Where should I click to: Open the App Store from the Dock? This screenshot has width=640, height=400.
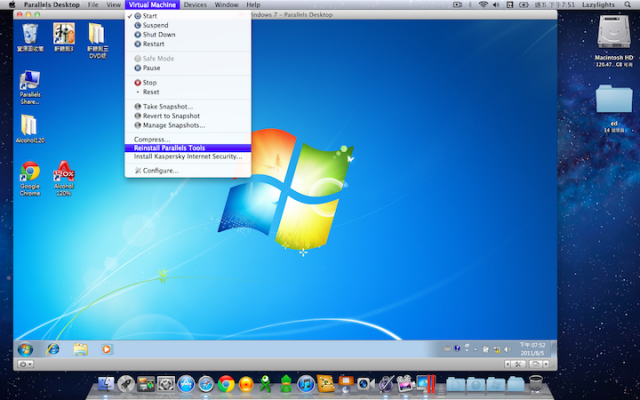click(186, 384)
